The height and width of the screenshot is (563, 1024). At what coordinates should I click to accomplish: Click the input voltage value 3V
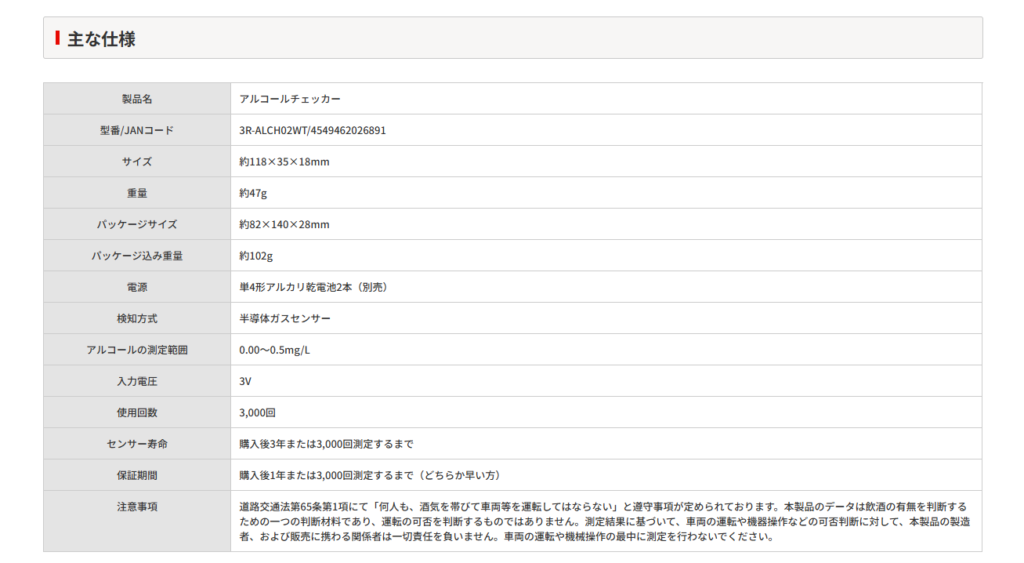(x=245, y=381)
